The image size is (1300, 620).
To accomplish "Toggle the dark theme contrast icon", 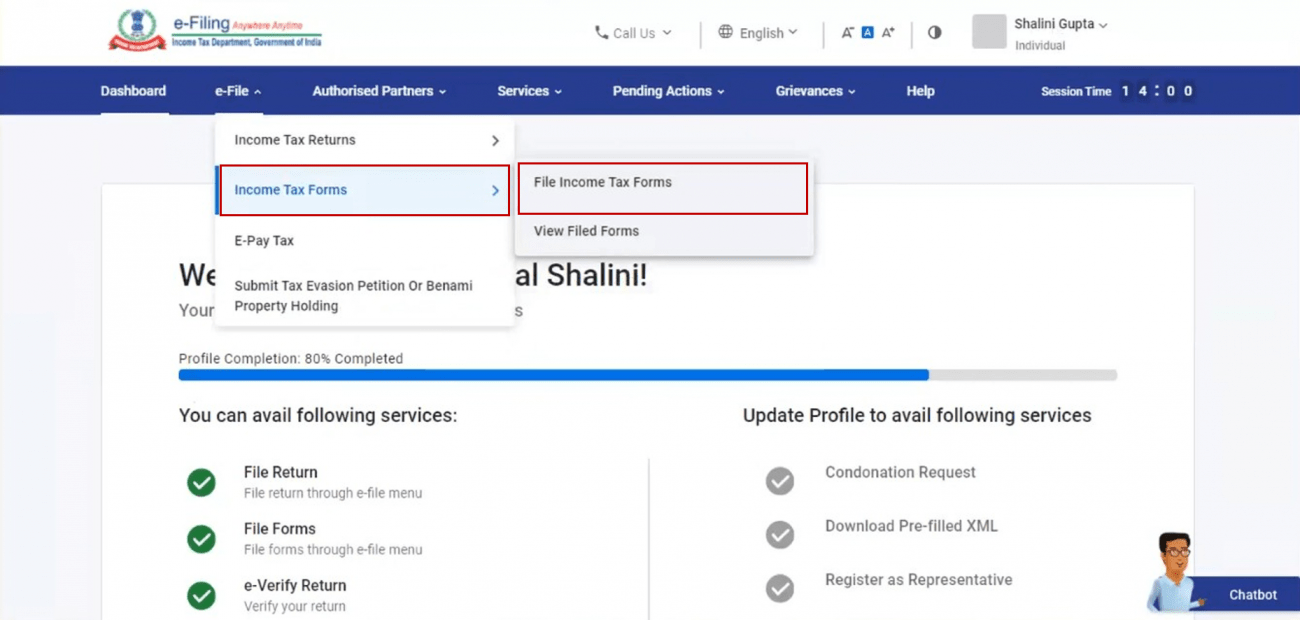I will tap(933, 32).
